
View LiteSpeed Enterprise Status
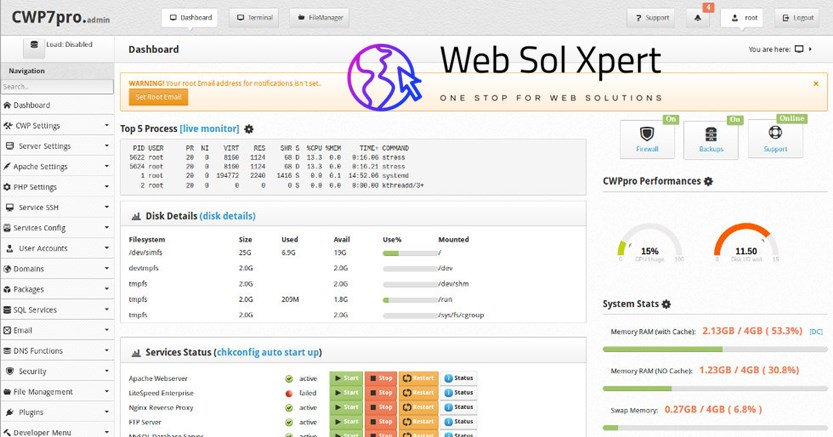point(458,393)
